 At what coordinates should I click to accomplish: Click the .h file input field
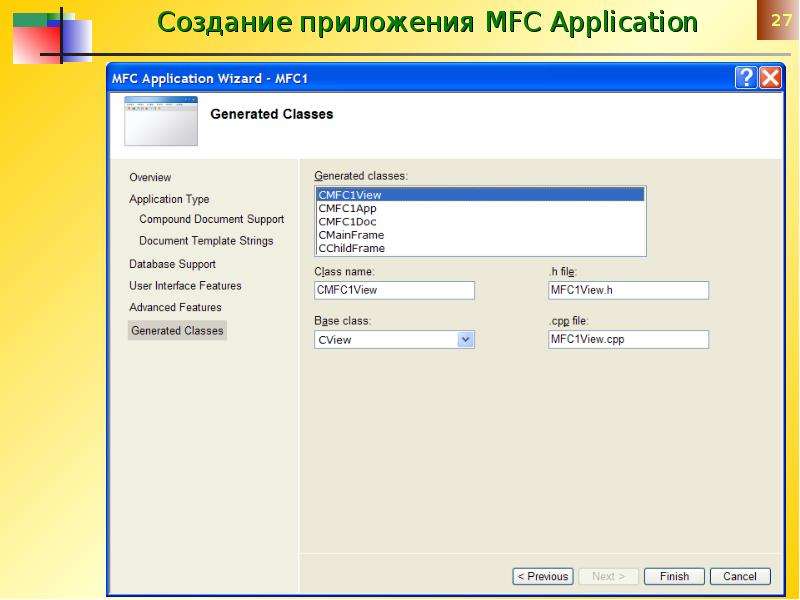[628, 290]
